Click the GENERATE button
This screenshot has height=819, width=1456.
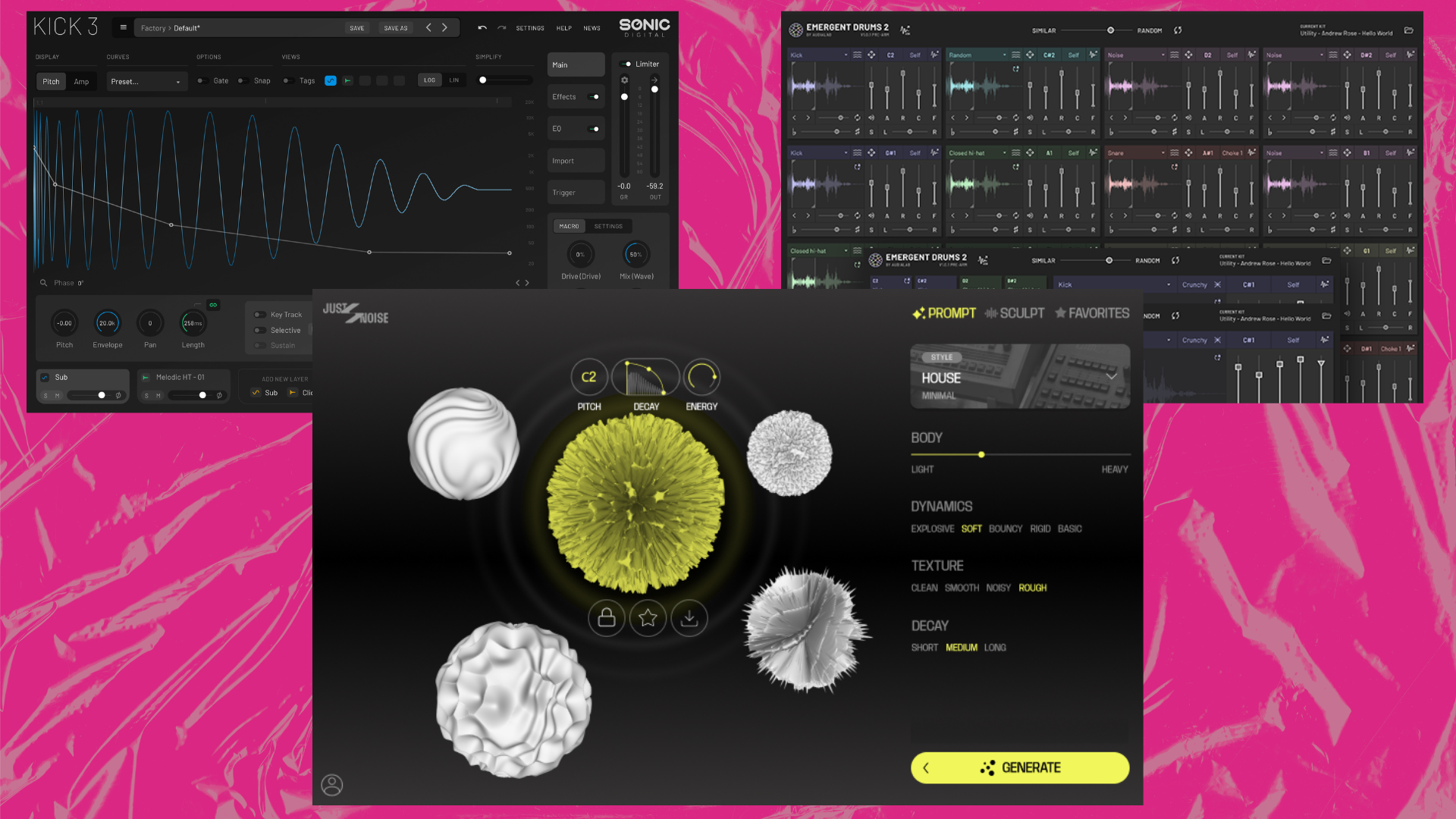[x=1020, y=767]
